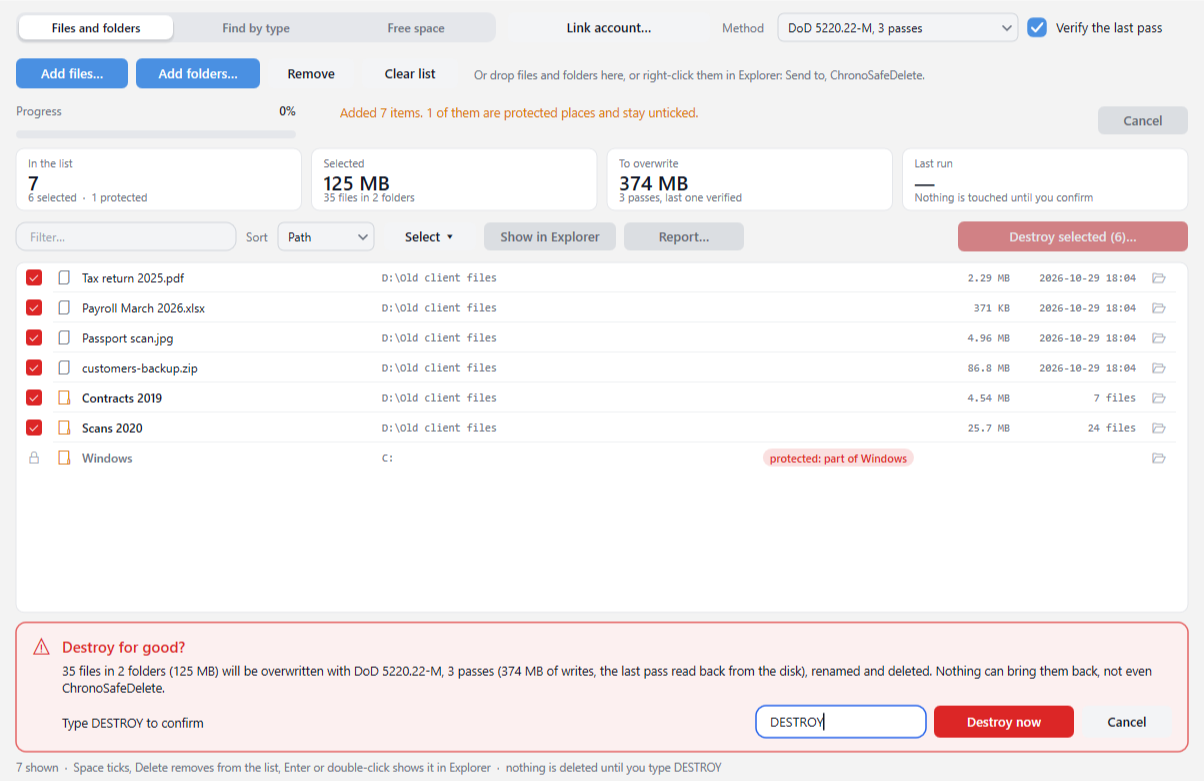This screenshot has width=1204, height=781.
Task: Click the red Destroy now button
Action: click(x=1004, y=722)
